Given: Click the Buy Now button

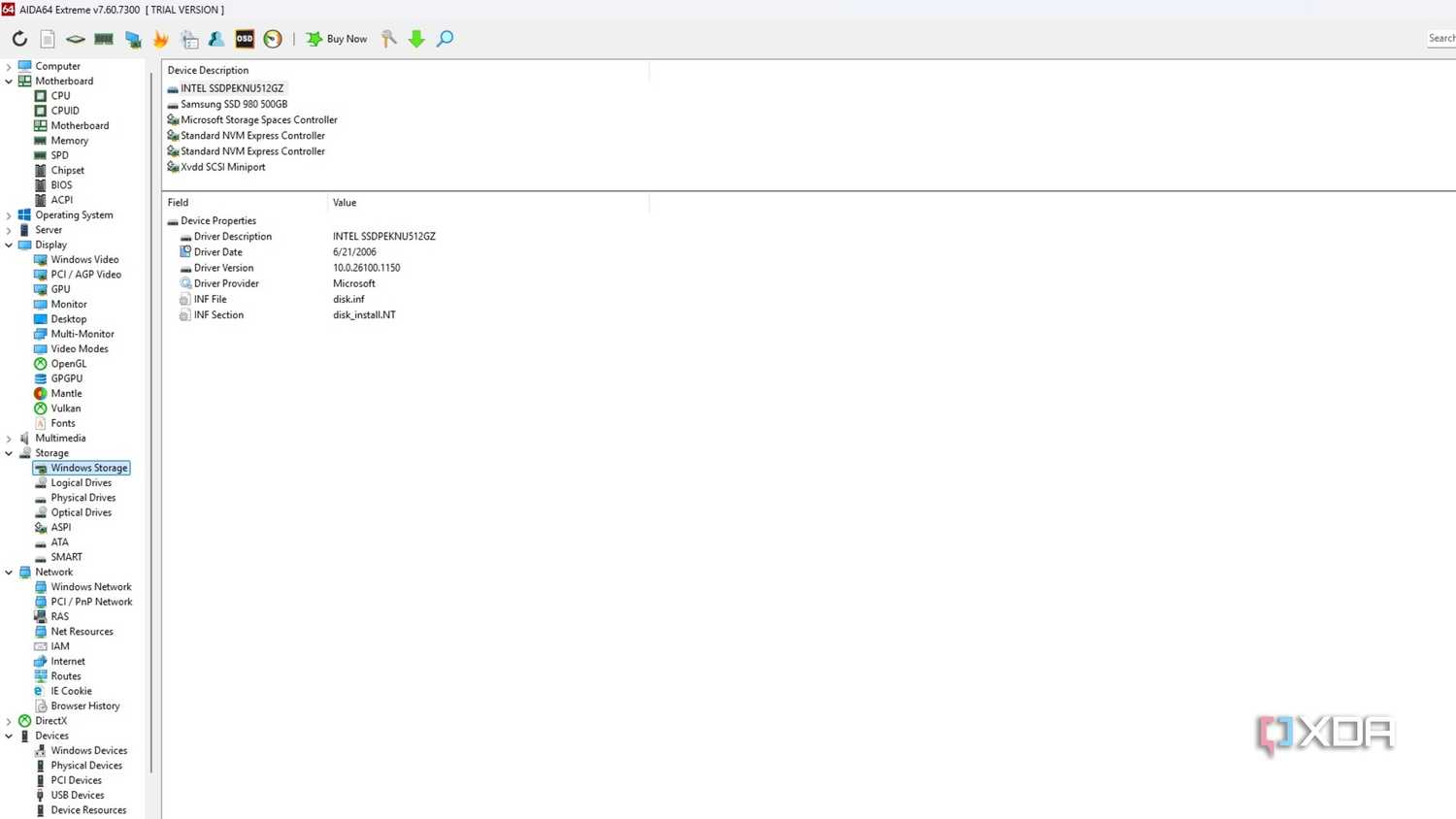Looking at the screenshot, I should click(337, 39).
